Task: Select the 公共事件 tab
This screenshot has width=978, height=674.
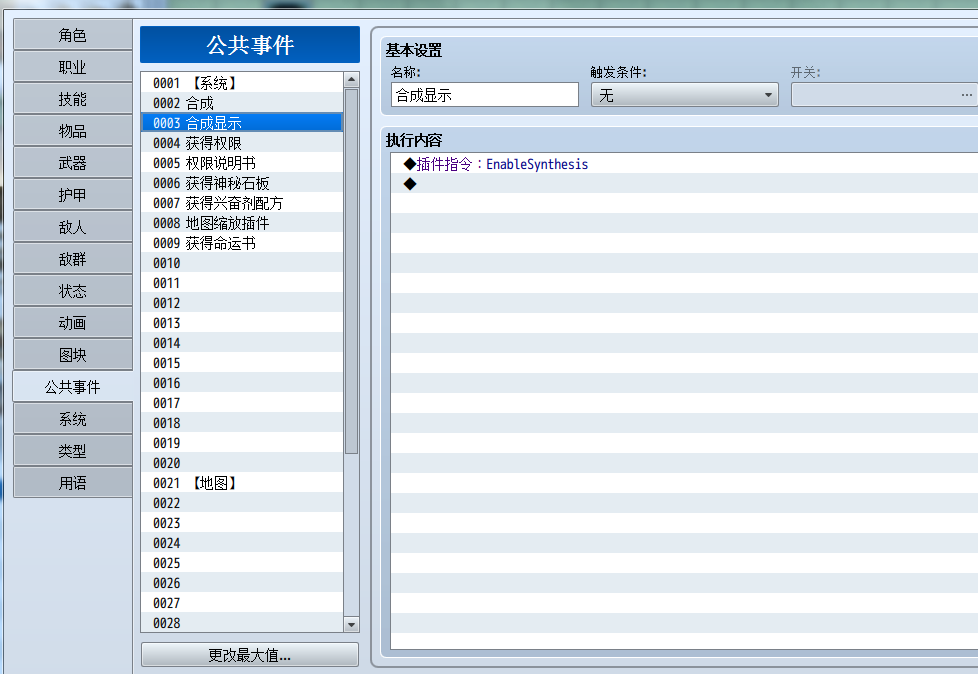Action: [x=72, y=387]
